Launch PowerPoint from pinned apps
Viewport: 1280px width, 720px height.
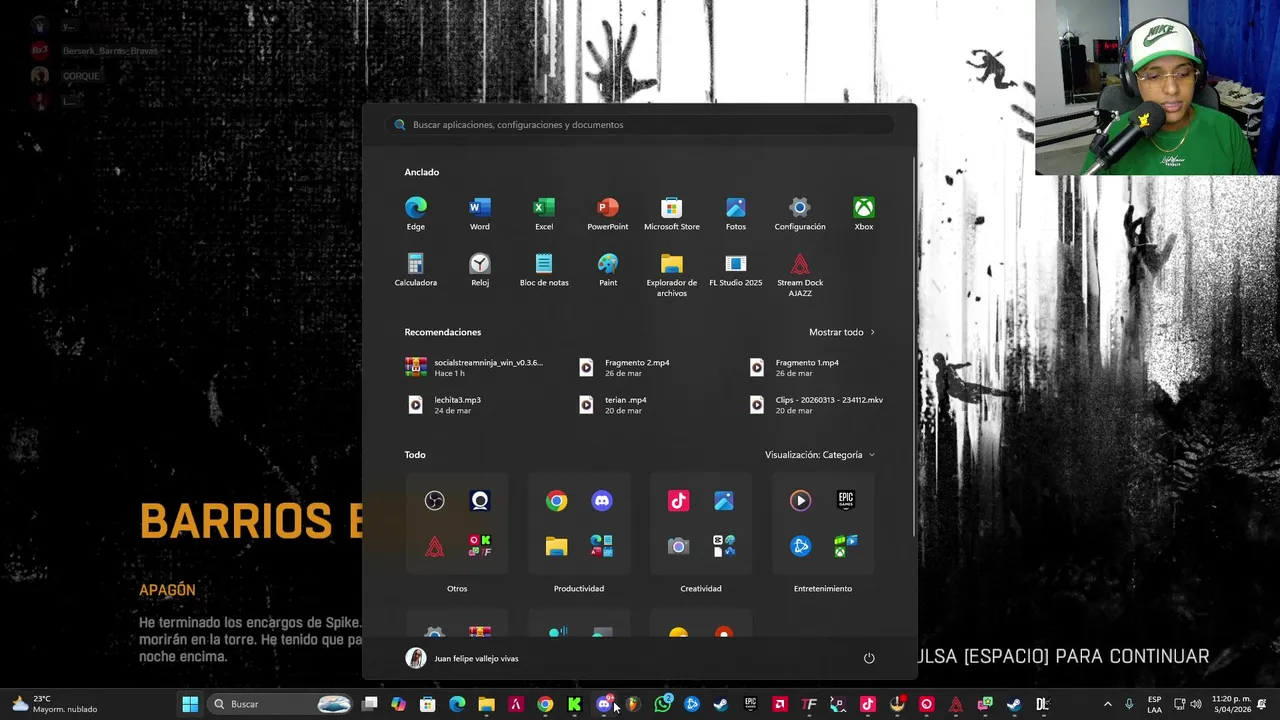click(x=608, y=213)
